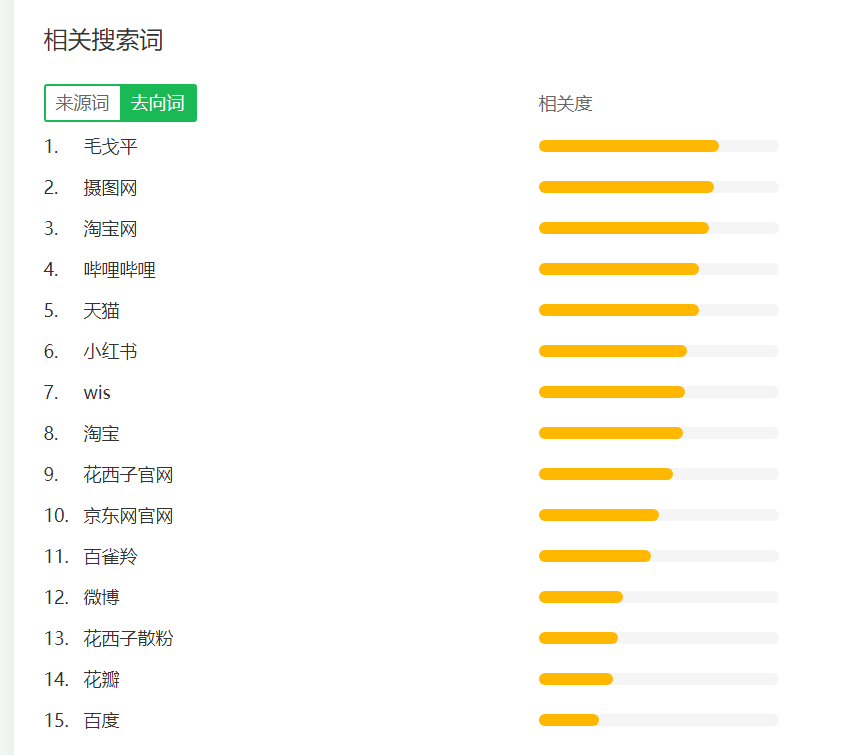The height and width of the screenshot is (755, 842).
Task: Click the 花瓣 keyword
Action: tap(101, 680)
